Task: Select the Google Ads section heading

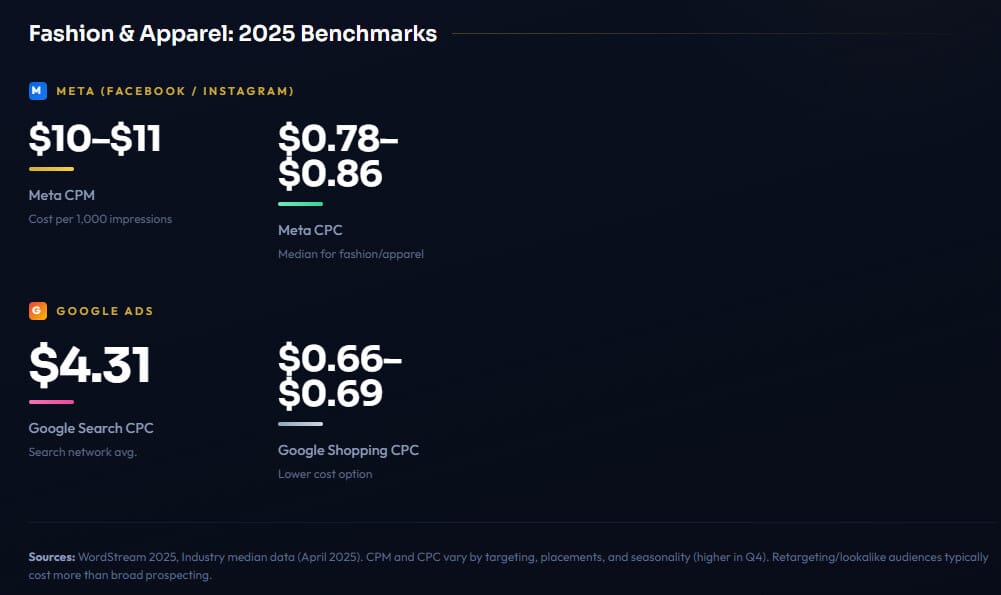Action: (x=105, y=311)
